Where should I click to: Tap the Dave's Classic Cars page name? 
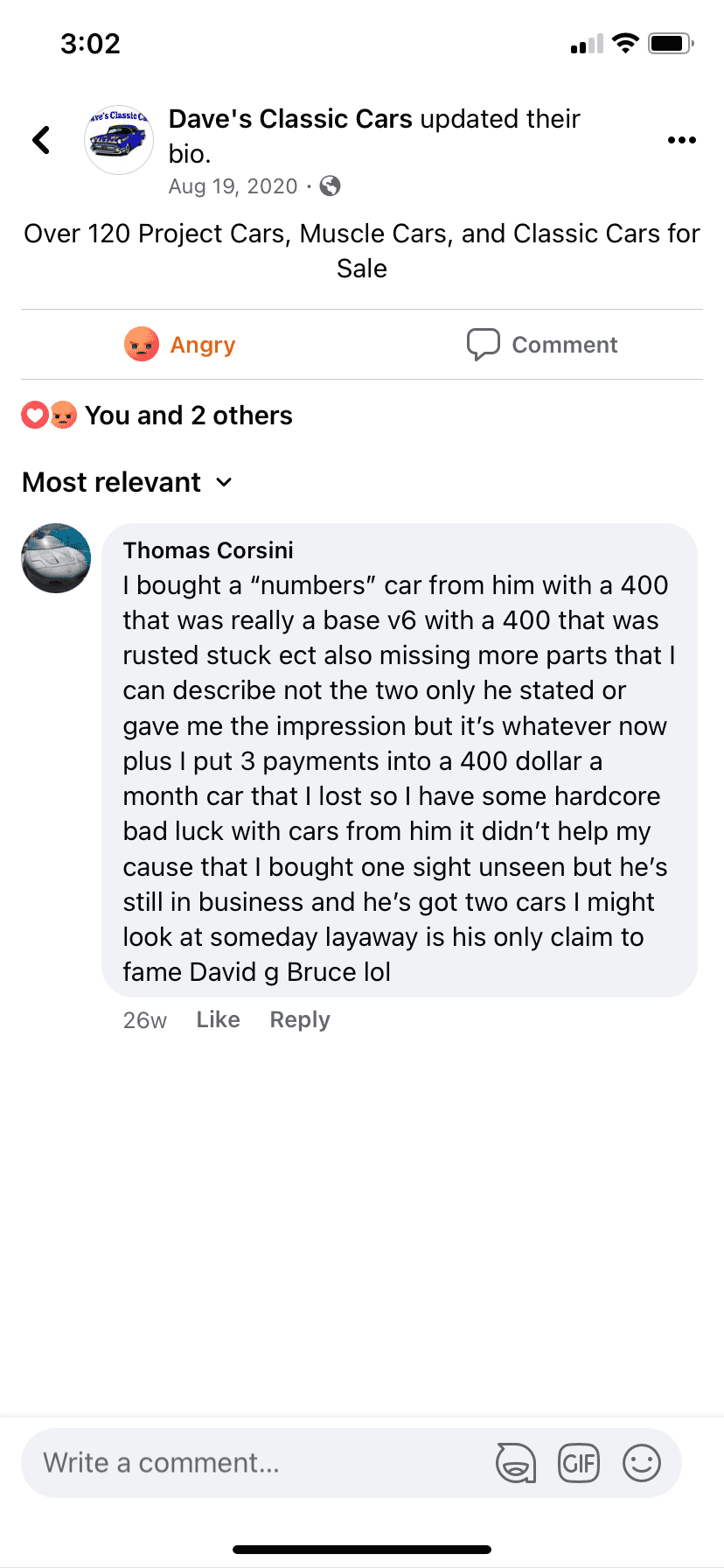(290, 119)
